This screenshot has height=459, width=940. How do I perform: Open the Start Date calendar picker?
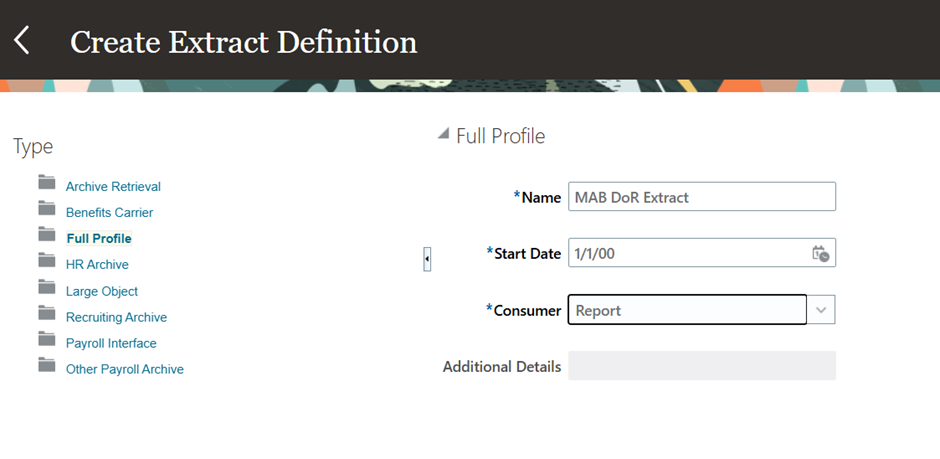(x=820, y=253)
